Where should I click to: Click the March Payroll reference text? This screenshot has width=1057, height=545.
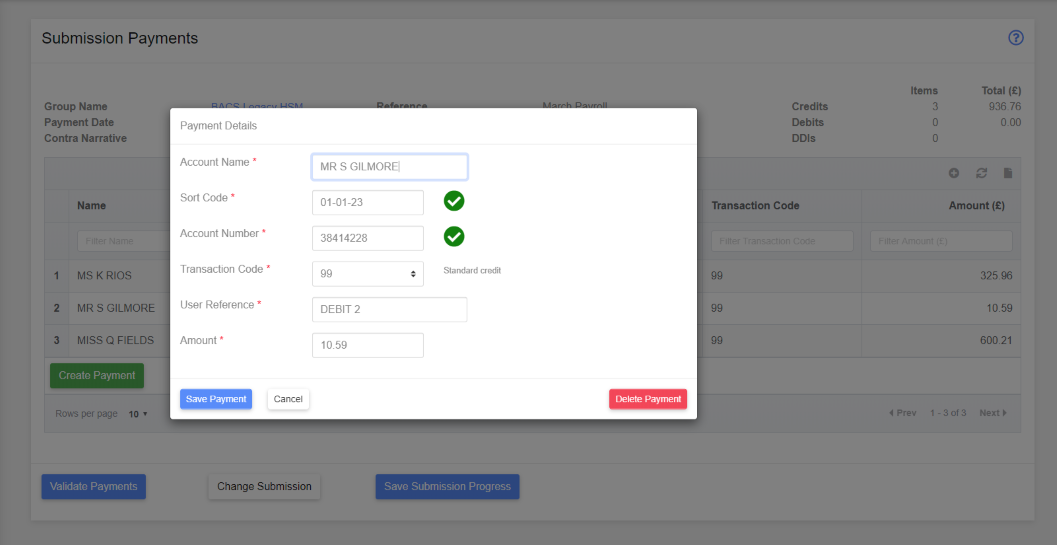[x=575, y=106]
